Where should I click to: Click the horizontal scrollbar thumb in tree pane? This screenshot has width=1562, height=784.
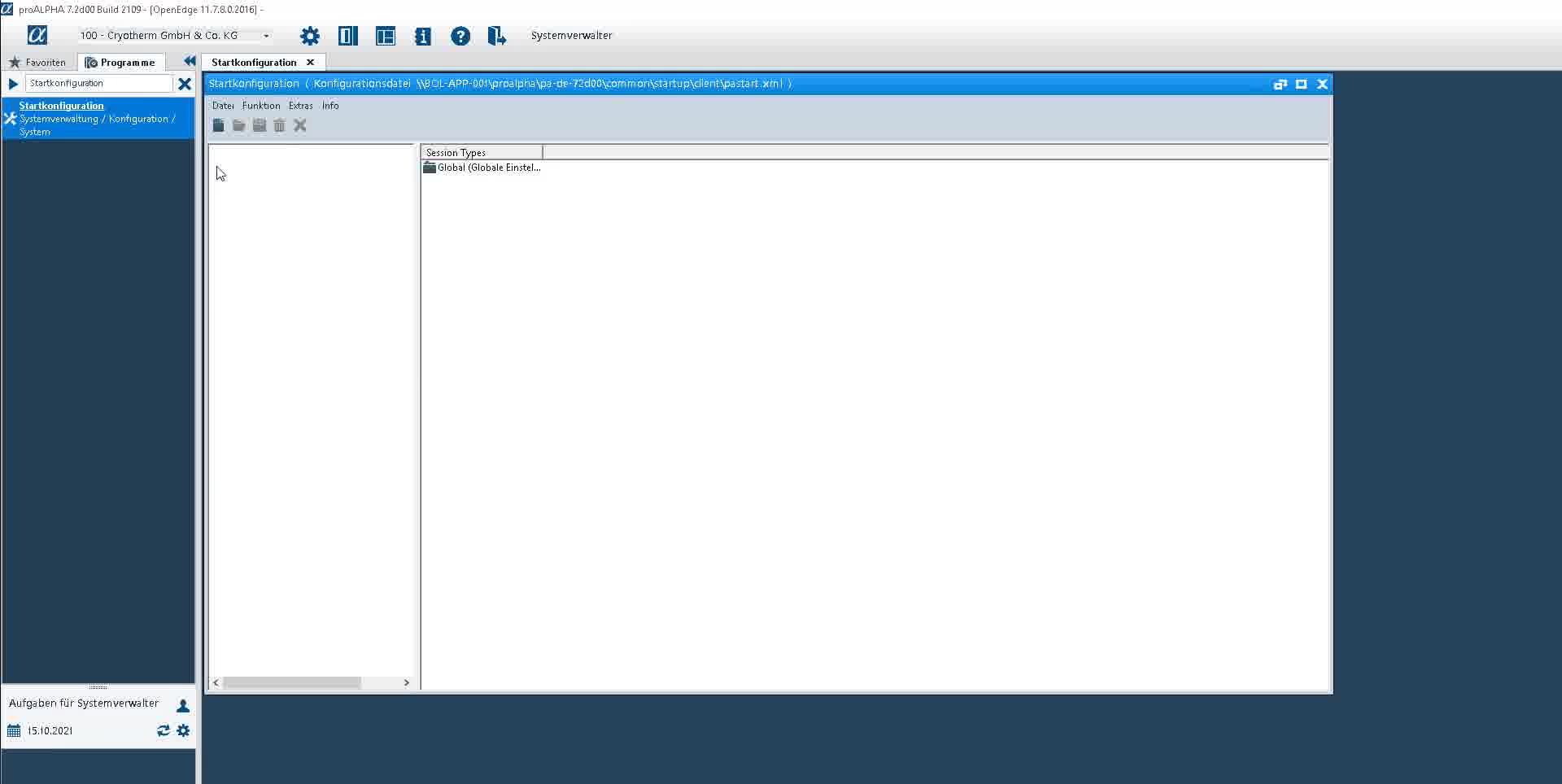point(292,682)
